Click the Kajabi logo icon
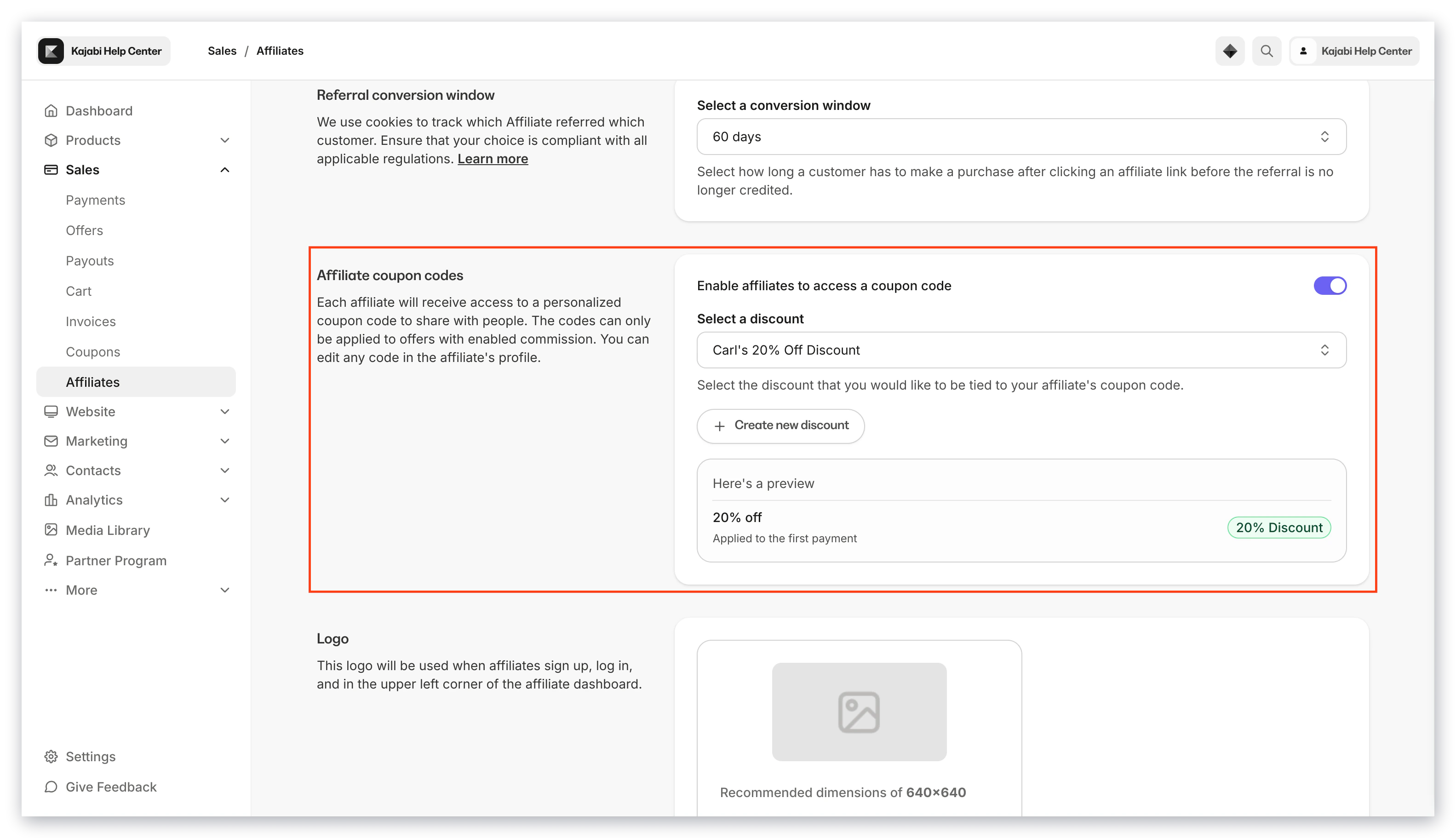1456x838 pixels. pos(51,51)
